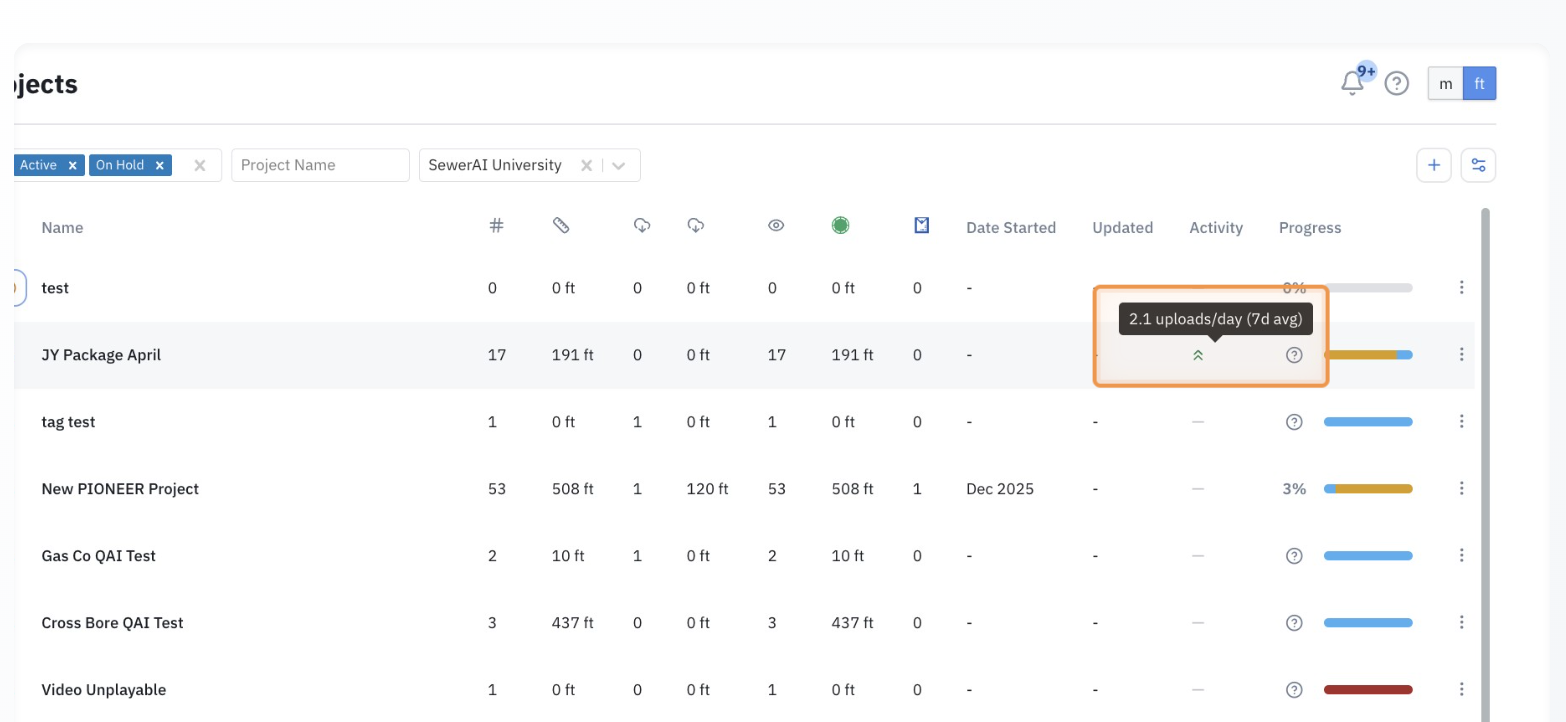Click the eye column header icon
1566x722 pixels.
click(x=775, y=226)
